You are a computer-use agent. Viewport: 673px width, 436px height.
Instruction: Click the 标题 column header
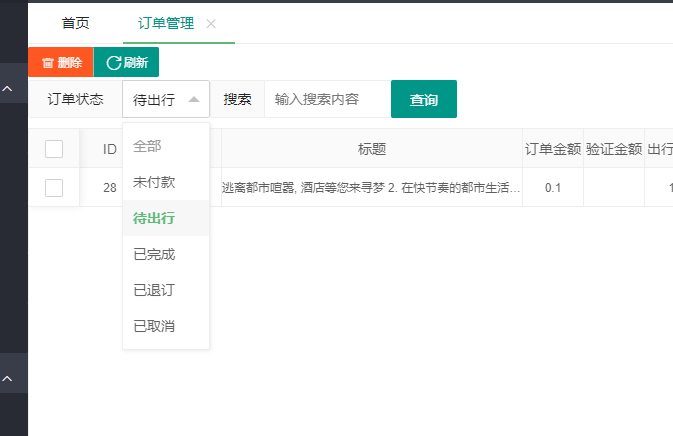click(x=372, y=148)
